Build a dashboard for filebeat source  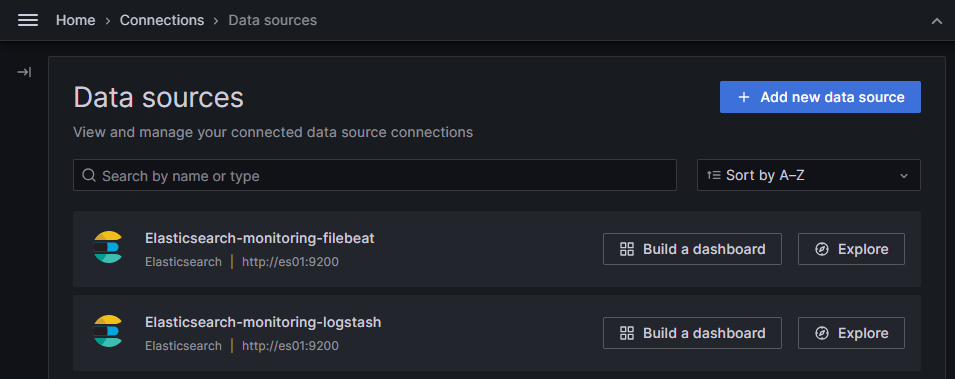(x=692, y=249)
